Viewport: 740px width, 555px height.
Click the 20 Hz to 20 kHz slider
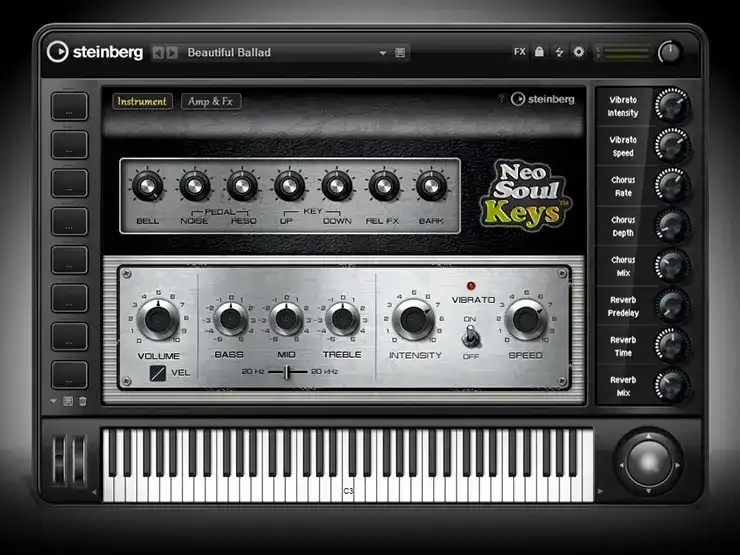coord(288,372)
